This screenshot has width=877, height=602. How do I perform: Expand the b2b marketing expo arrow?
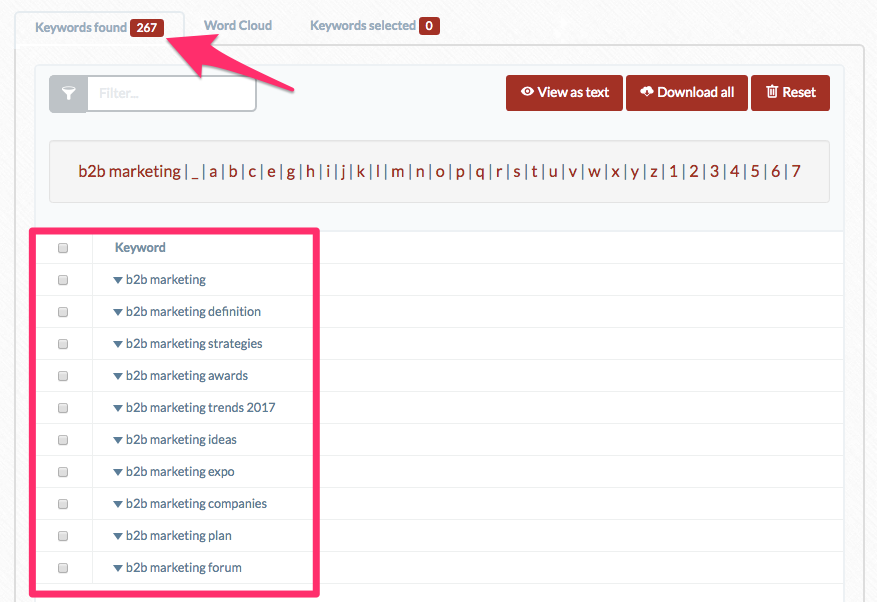tap(117, 472)
